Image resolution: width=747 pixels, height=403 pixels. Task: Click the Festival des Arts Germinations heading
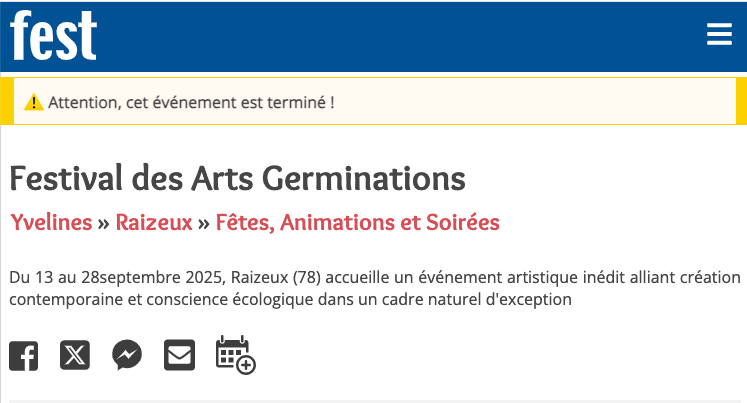pos(237,178)
